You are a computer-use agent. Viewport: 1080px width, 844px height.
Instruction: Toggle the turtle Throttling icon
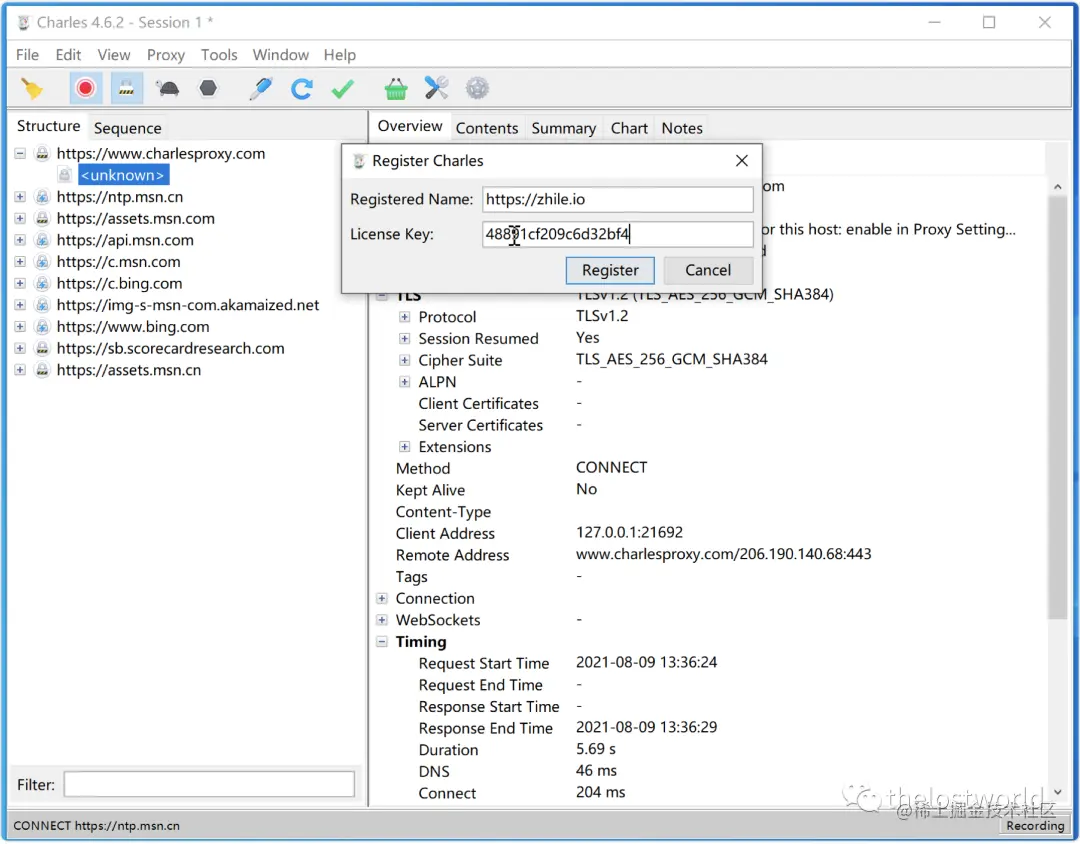point(167,88)
